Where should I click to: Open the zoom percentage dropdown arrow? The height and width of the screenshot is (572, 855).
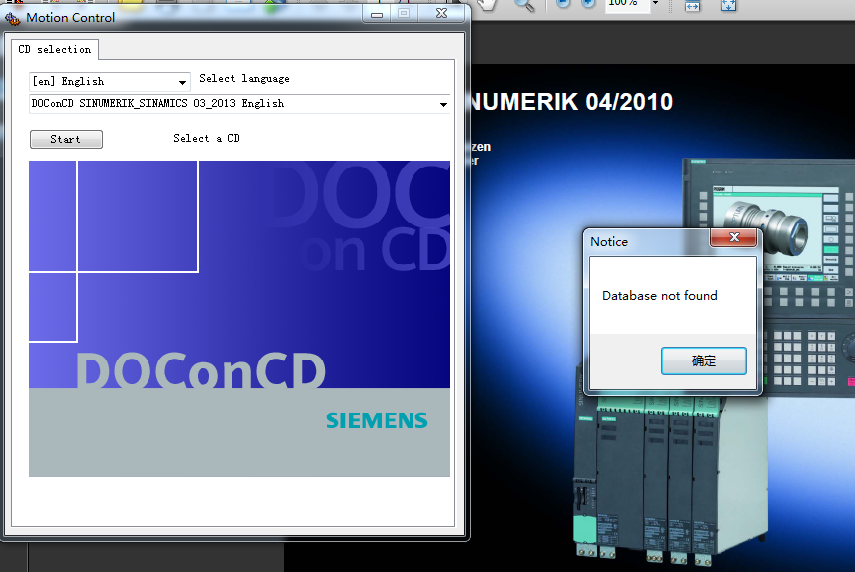pyautogui.click(x=655, y=4)
